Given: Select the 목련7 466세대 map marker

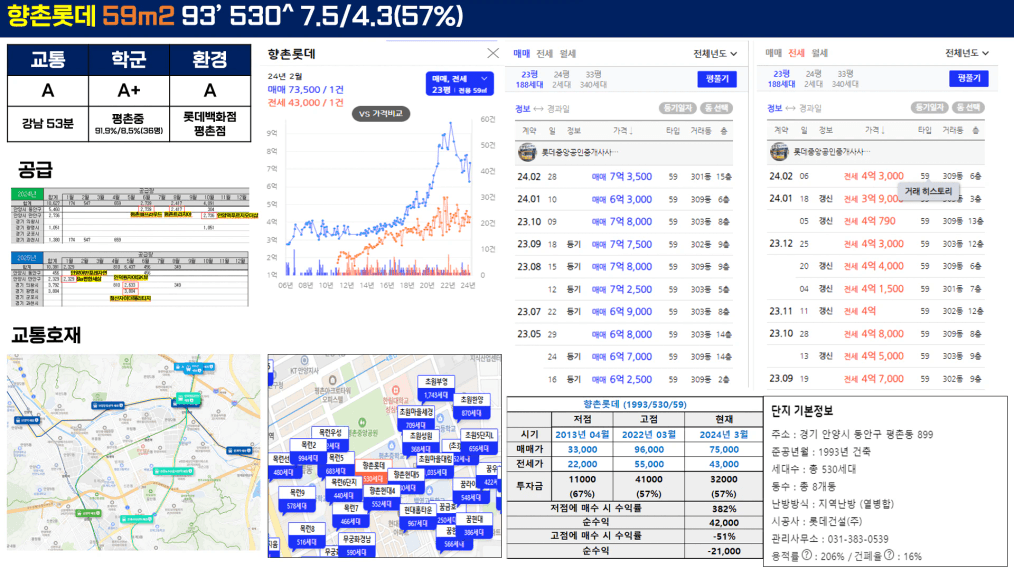Looking at the screenshot, I should (x=350, y=516).
